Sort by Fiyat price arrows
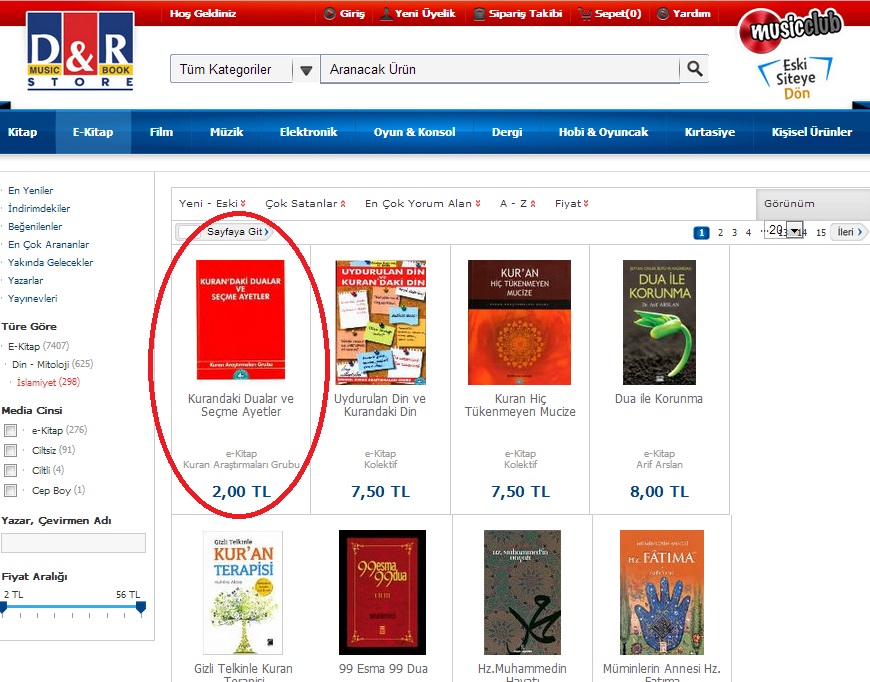The width and height of the screenshot is (870, 682). pos(586,204)
